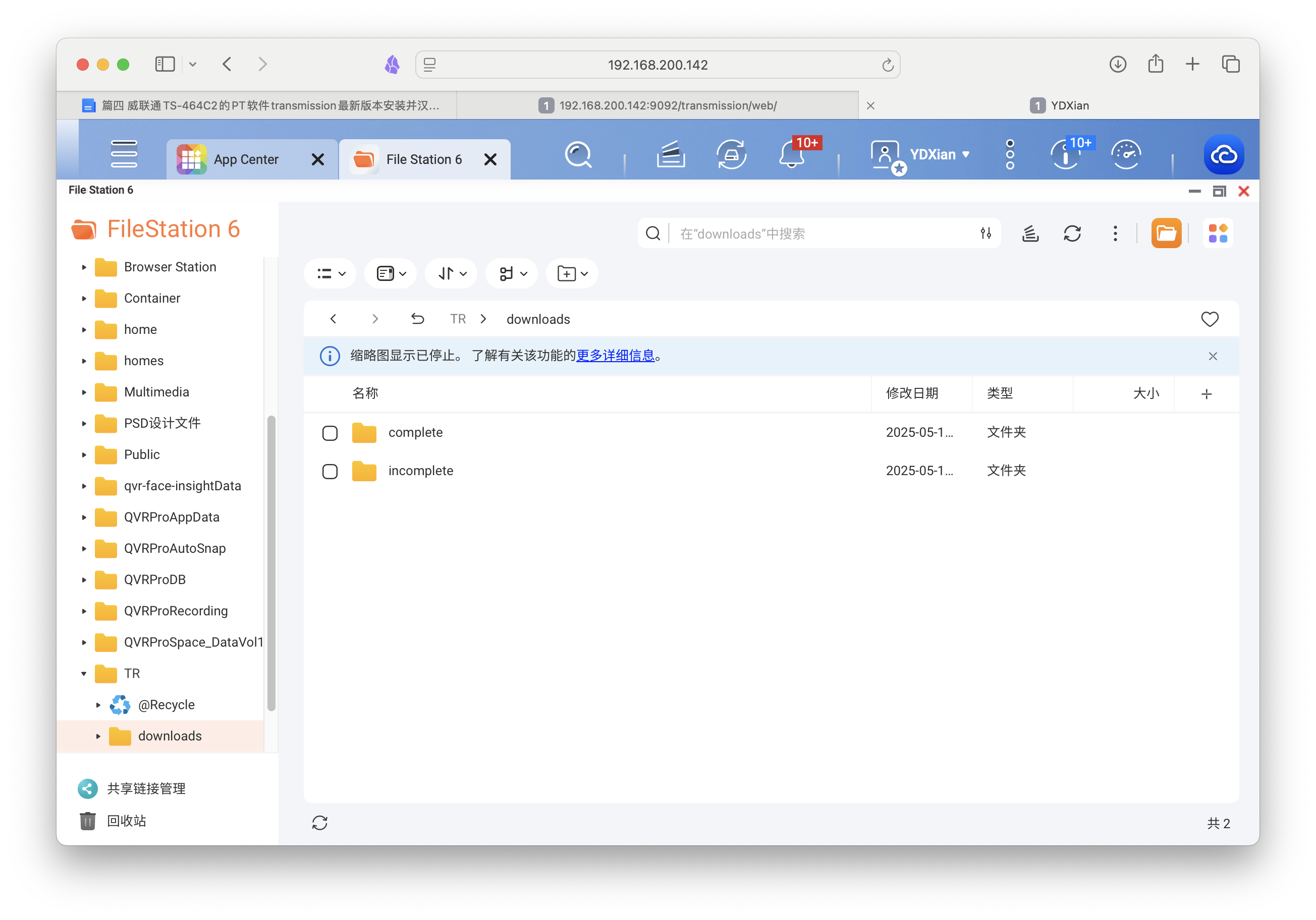
Task: Open 共享链接管理 share link management
Action: pos(132,789)
